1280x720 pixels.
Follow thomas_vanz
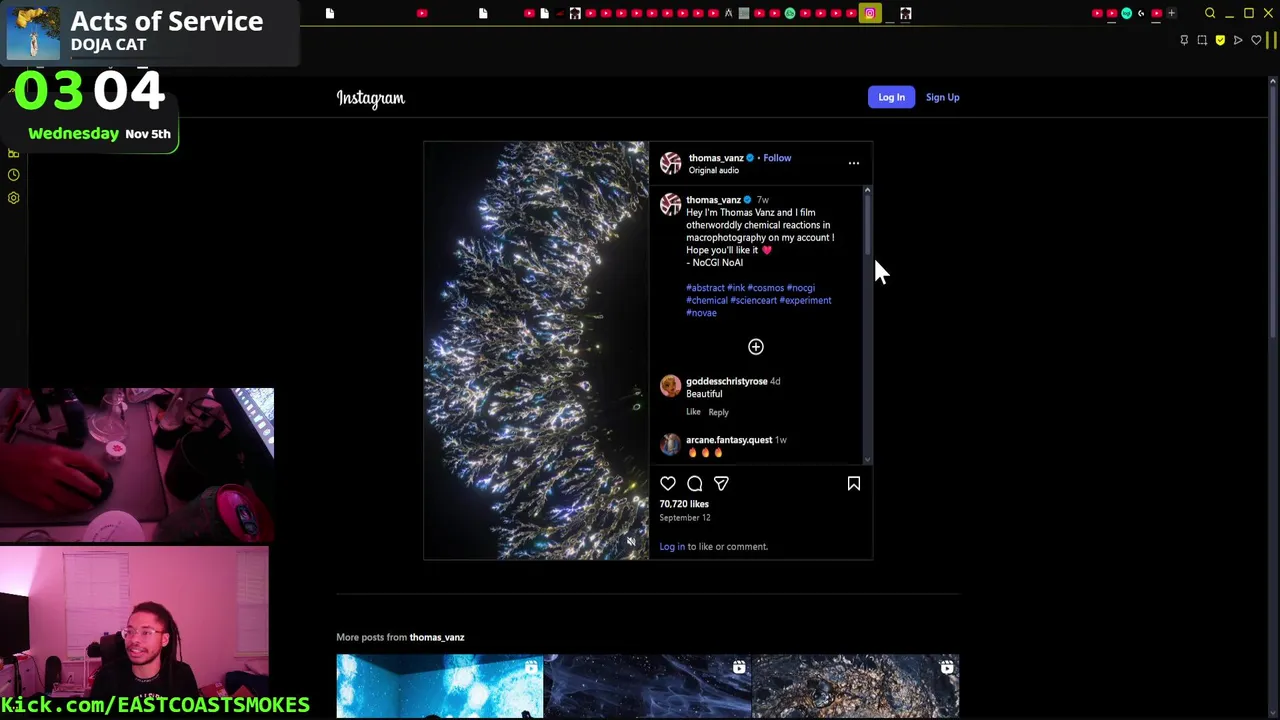[777, 158]
